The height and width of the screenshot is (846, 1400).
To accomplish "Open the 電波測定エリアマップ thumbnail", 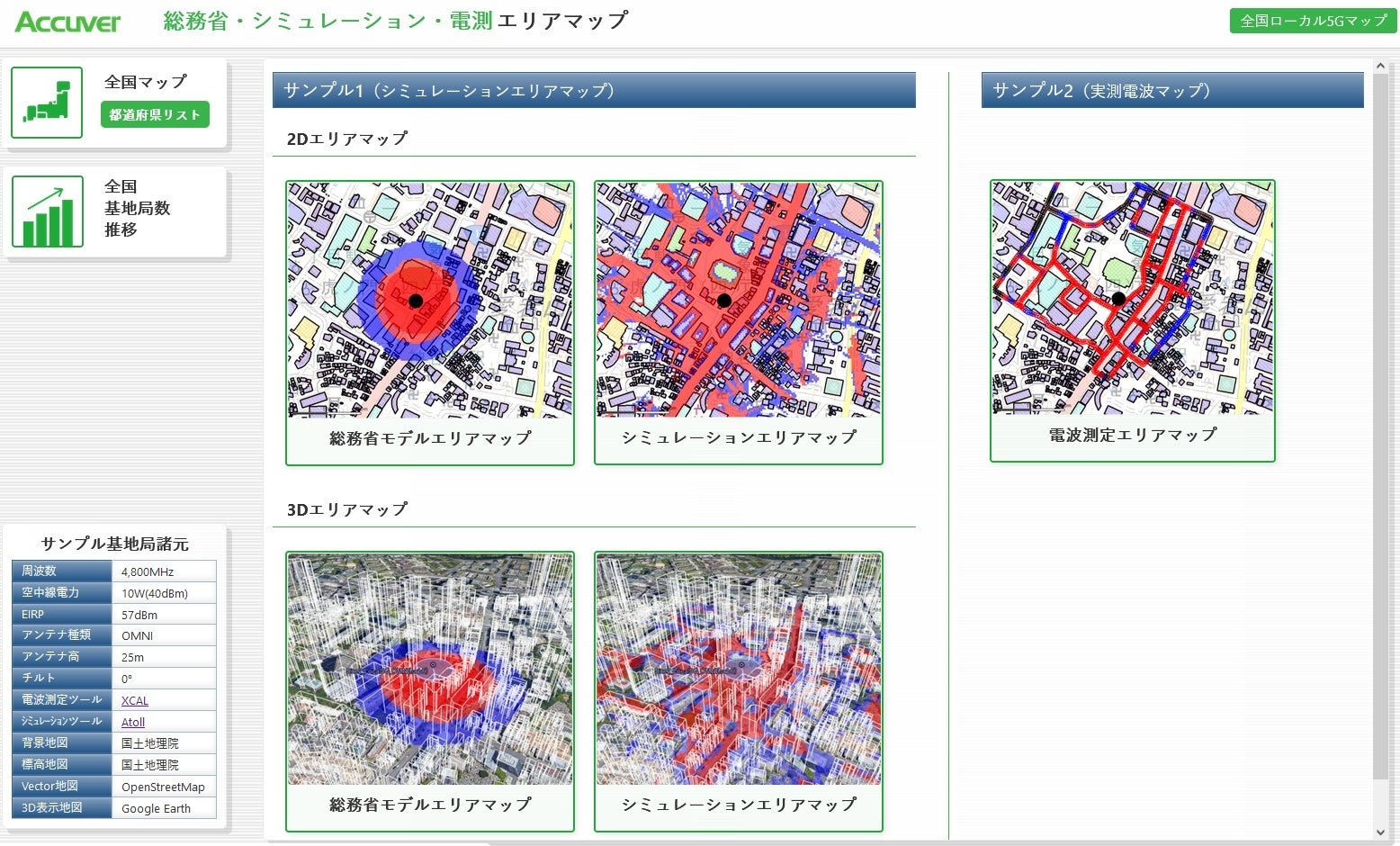I will pyautogui.click(x=1133, y=298).
